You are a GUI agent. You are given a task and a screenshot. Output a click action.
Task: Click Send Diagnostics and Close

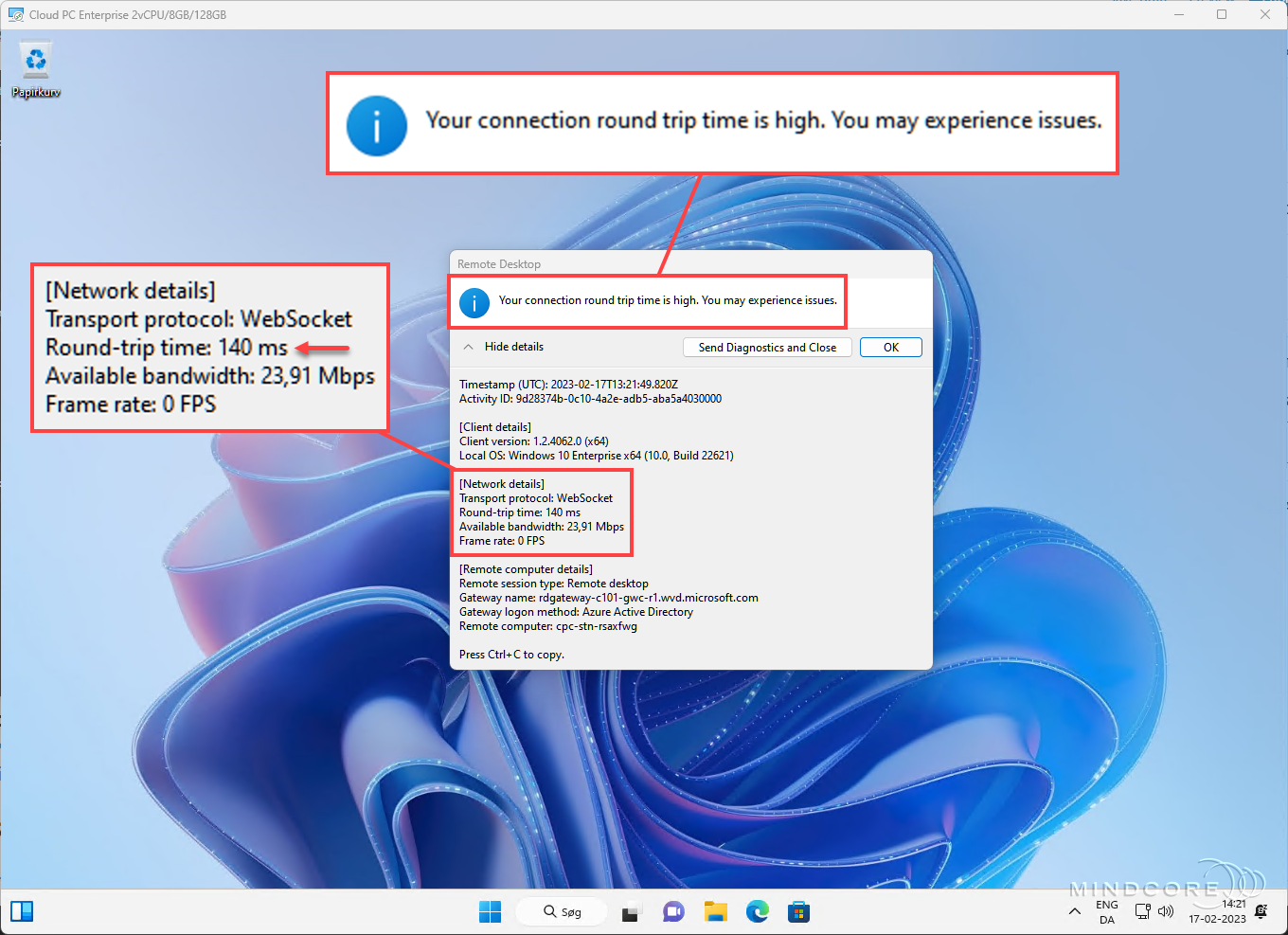click(767, 347)
